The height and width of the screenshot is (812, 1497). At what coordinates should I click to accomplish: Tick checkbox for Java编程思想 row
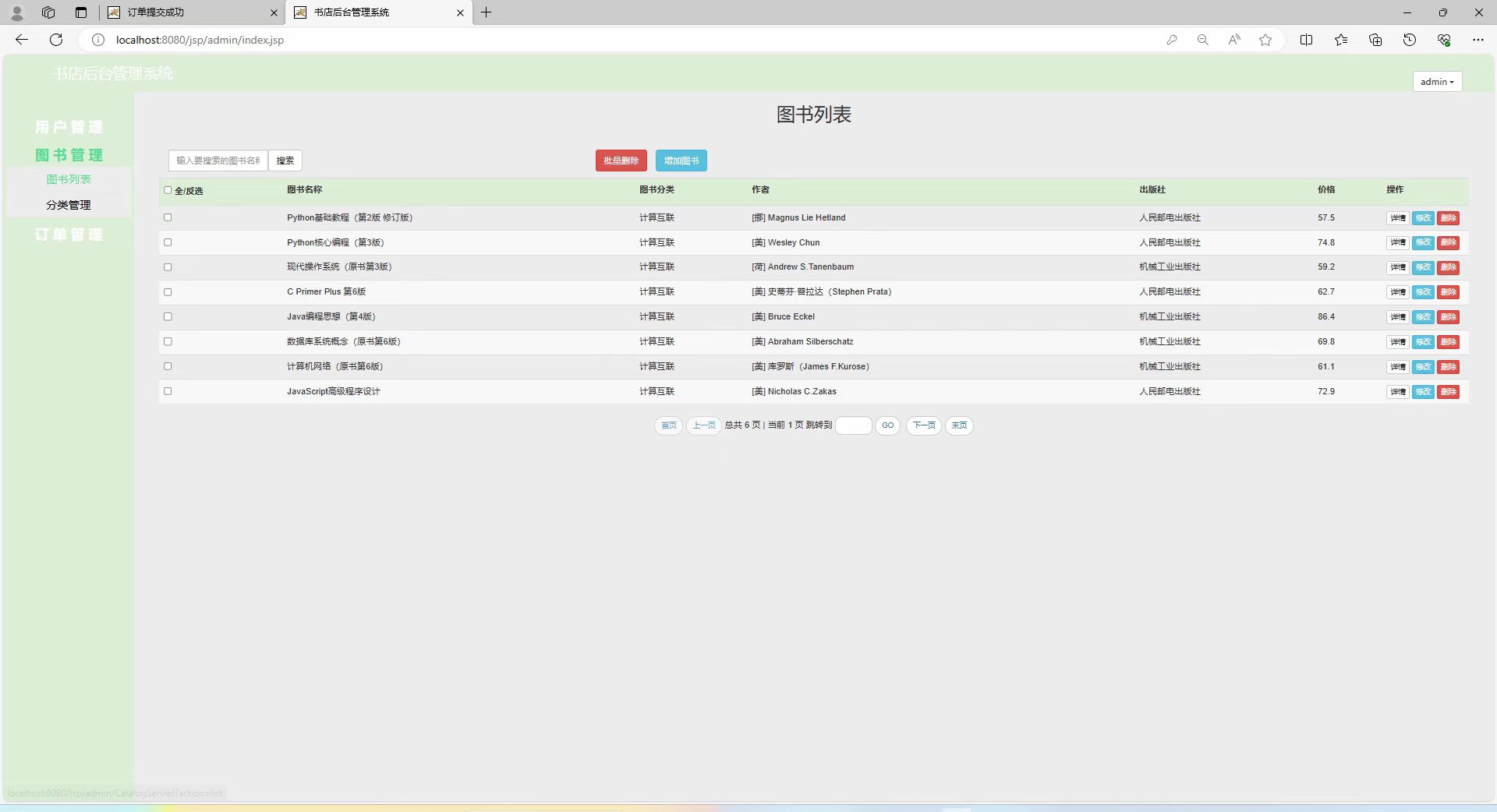pos(168,316)
